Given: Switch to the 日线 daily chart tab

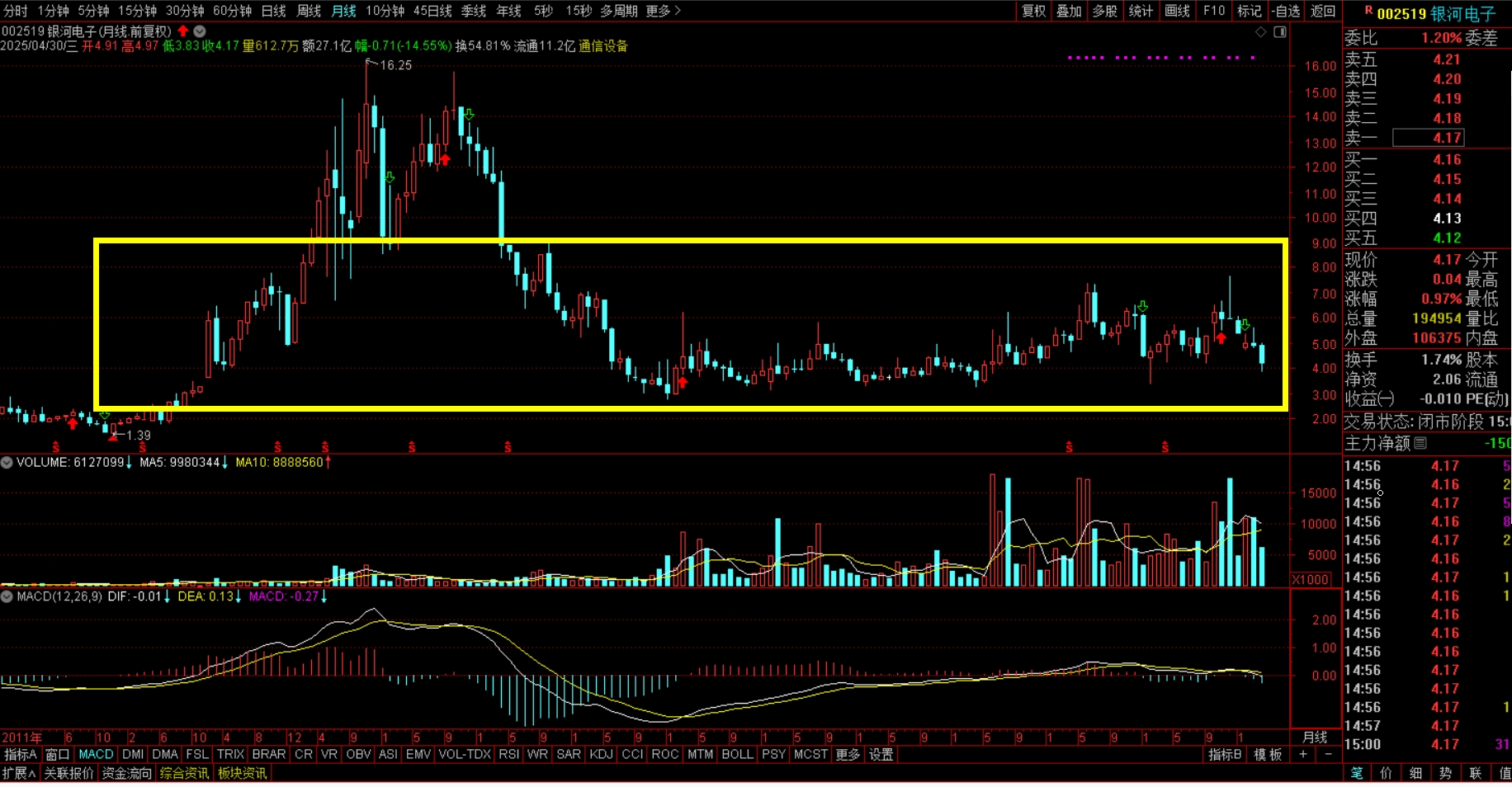Looking at the screenshot, I should pos(273,11).
